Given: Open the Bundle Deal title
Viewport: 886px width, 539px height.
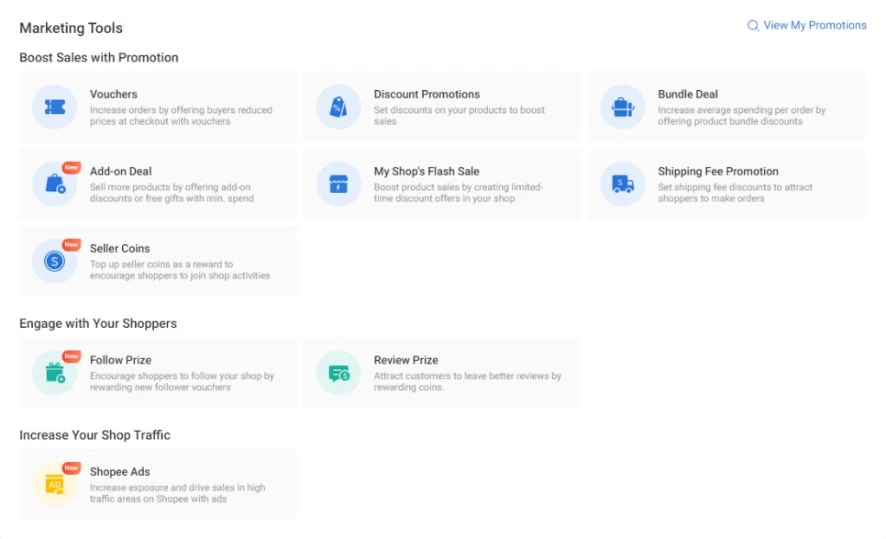Looking at the screenshot, I should pos(688,94).
